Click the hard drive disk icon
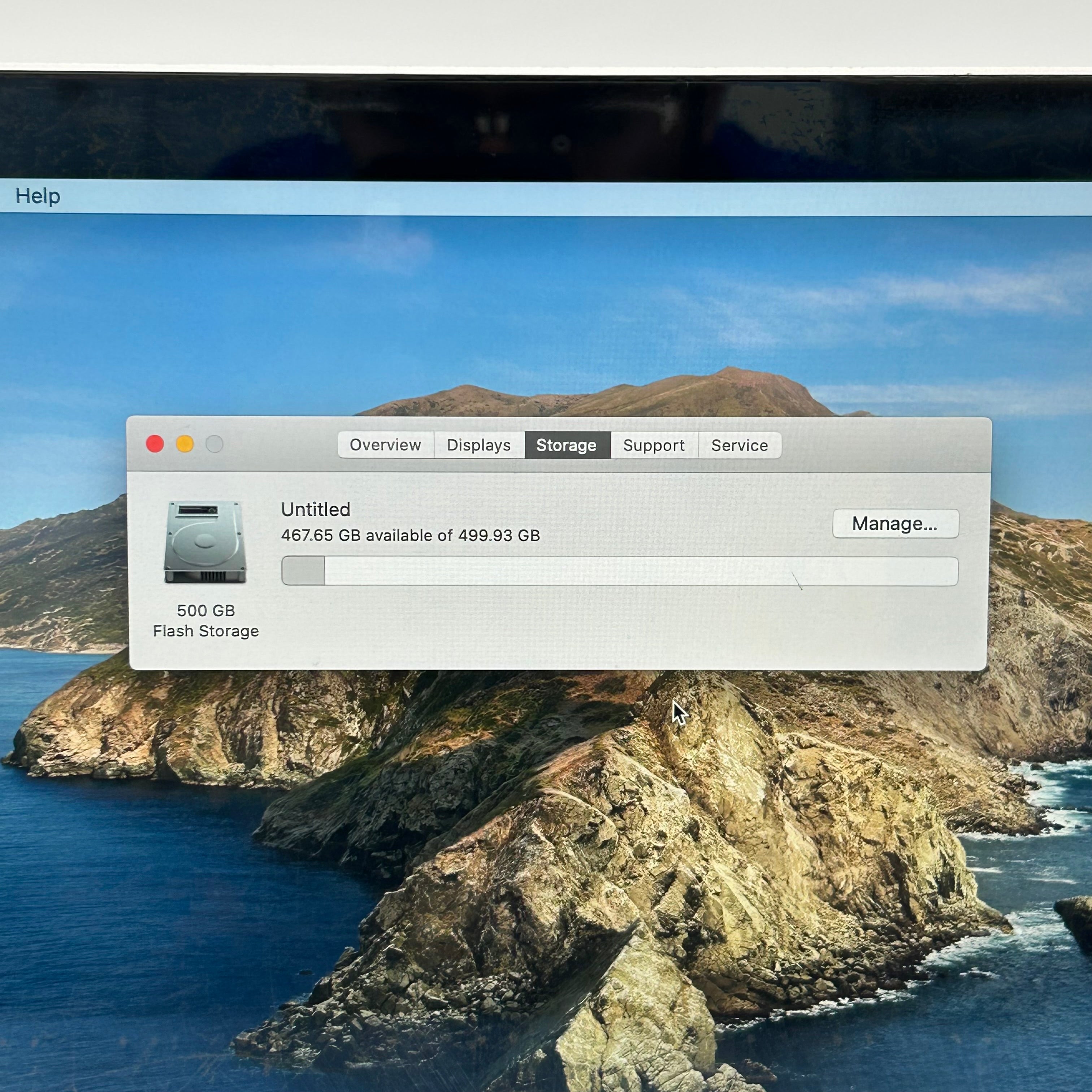Image resolution: width=1092 pixels, height=1092 pixels. (206, 542)
